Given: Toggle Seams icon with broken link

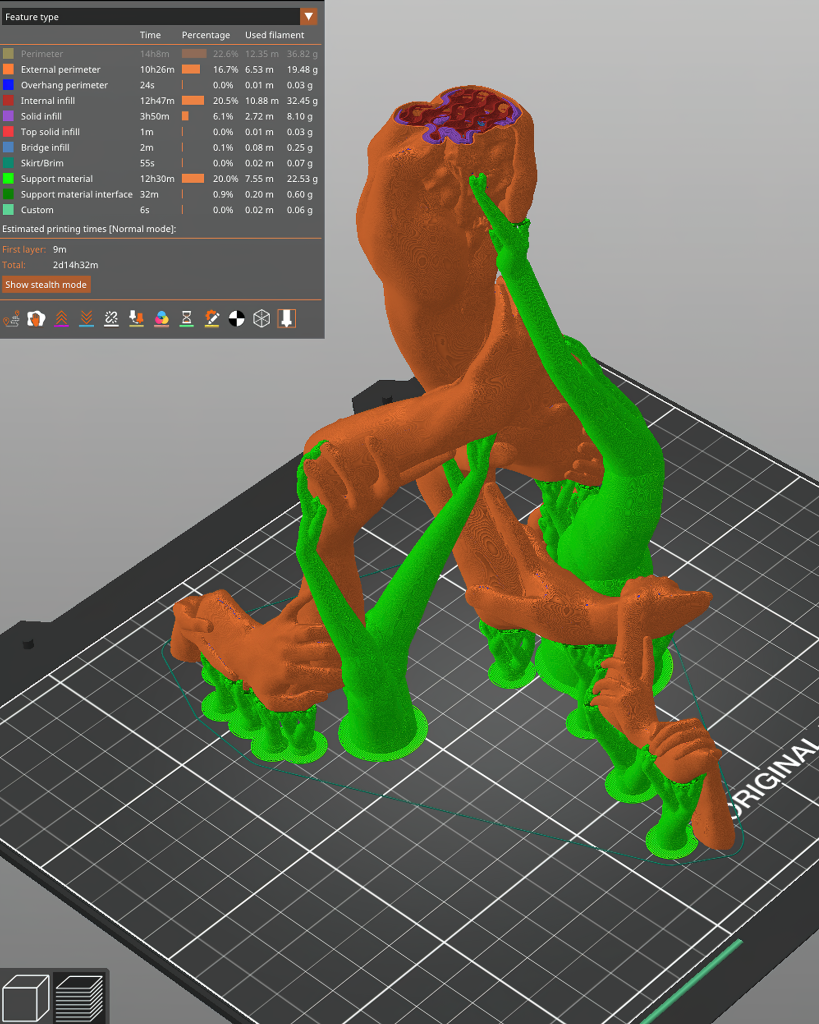Looking at the screenshot, I should [x=112, y=319].
